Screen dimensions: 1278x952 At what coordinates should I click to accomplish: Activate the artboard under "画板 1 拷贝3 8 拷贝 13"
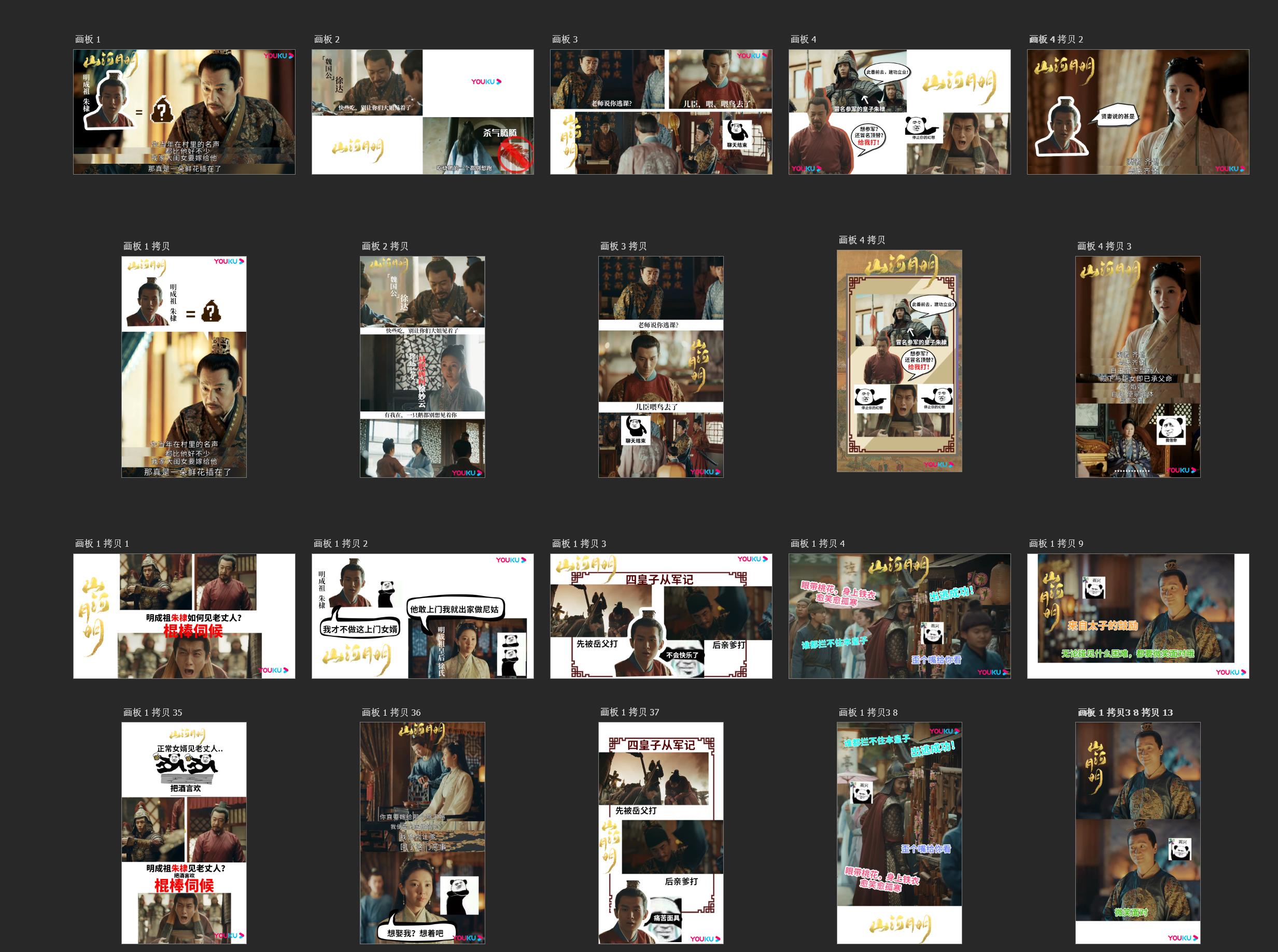point(1138,833)
